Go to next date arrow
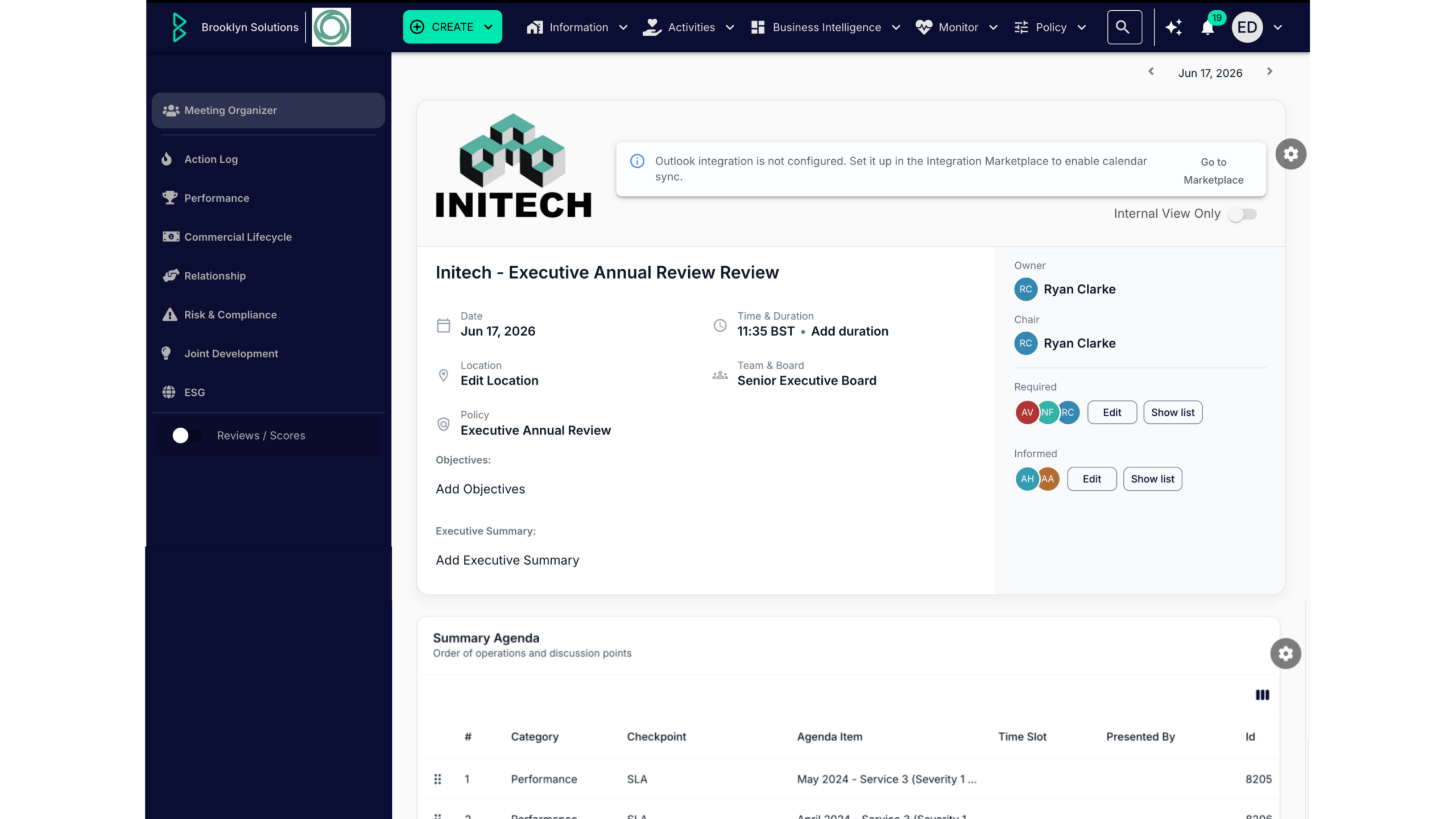Image resolution: width=1456 pixels, height=819 pixels. (1269, 72)
